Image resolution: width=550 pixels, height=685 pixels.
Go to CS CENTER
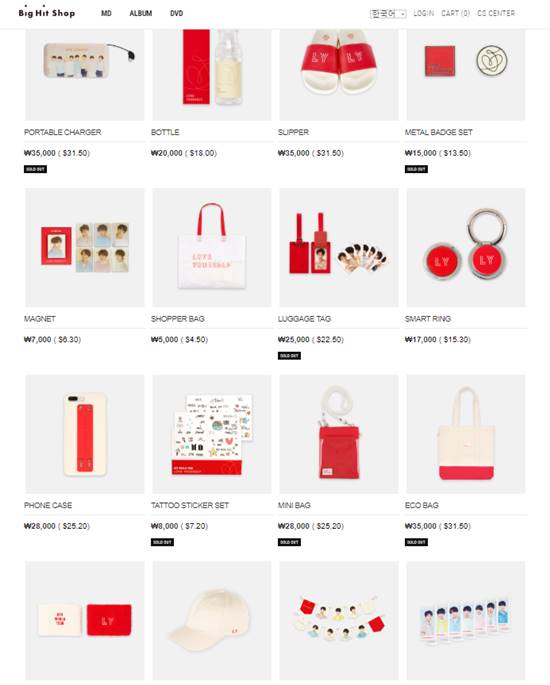(496, 14)
